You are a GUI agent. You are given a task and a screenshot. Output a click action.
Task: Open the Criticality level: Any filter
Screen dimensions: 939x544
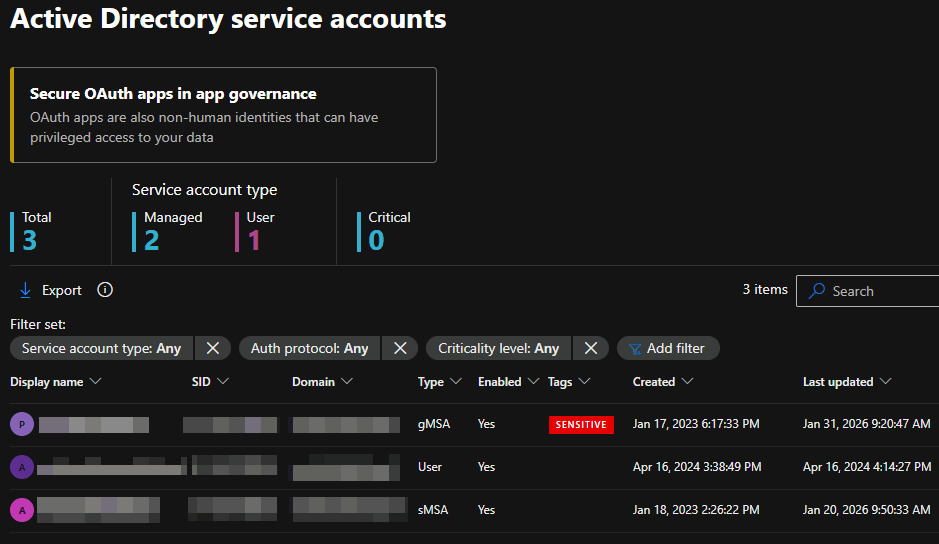498,348
